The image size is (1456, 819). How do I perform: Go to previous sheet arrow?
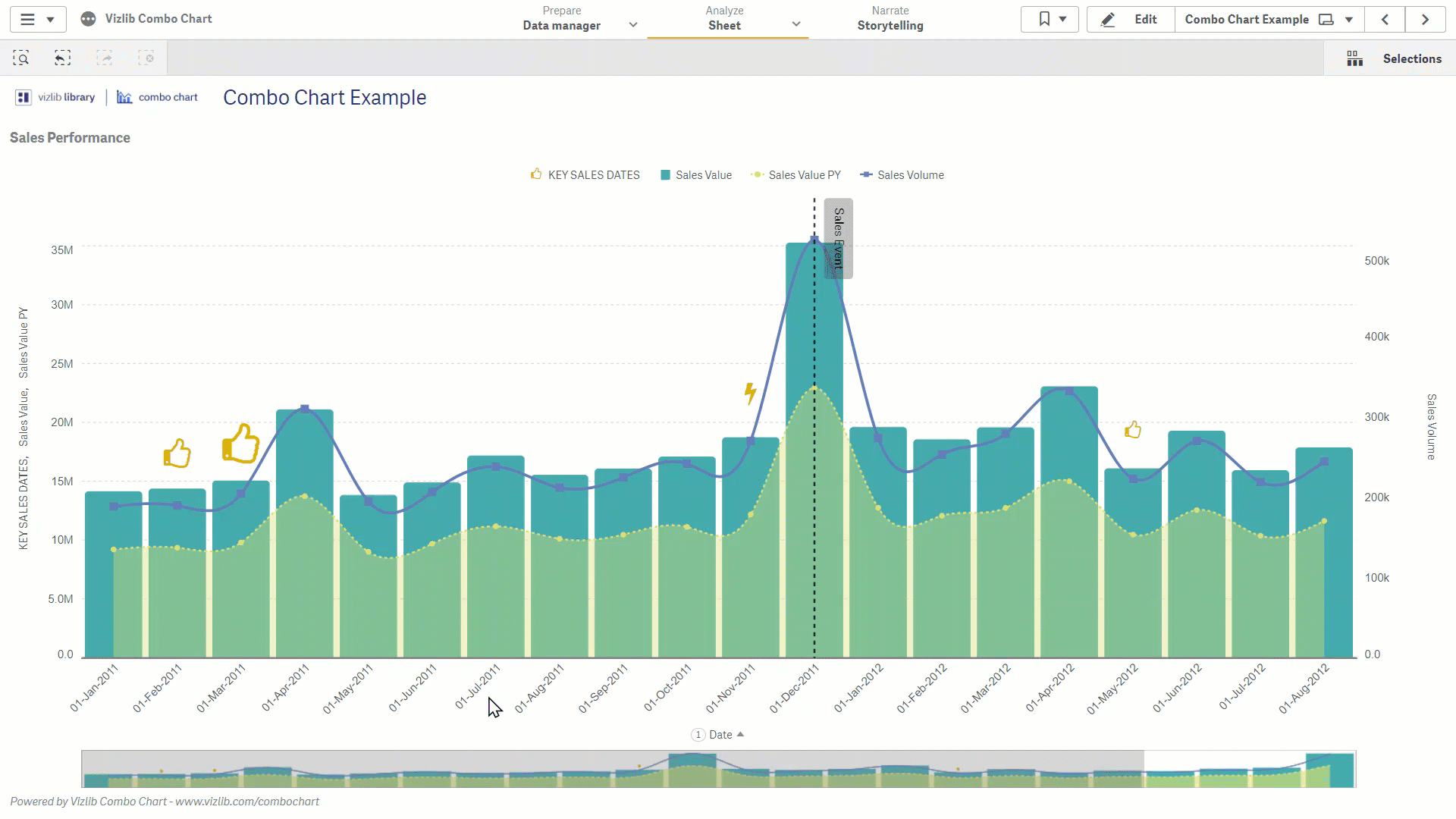[1385, 19]
